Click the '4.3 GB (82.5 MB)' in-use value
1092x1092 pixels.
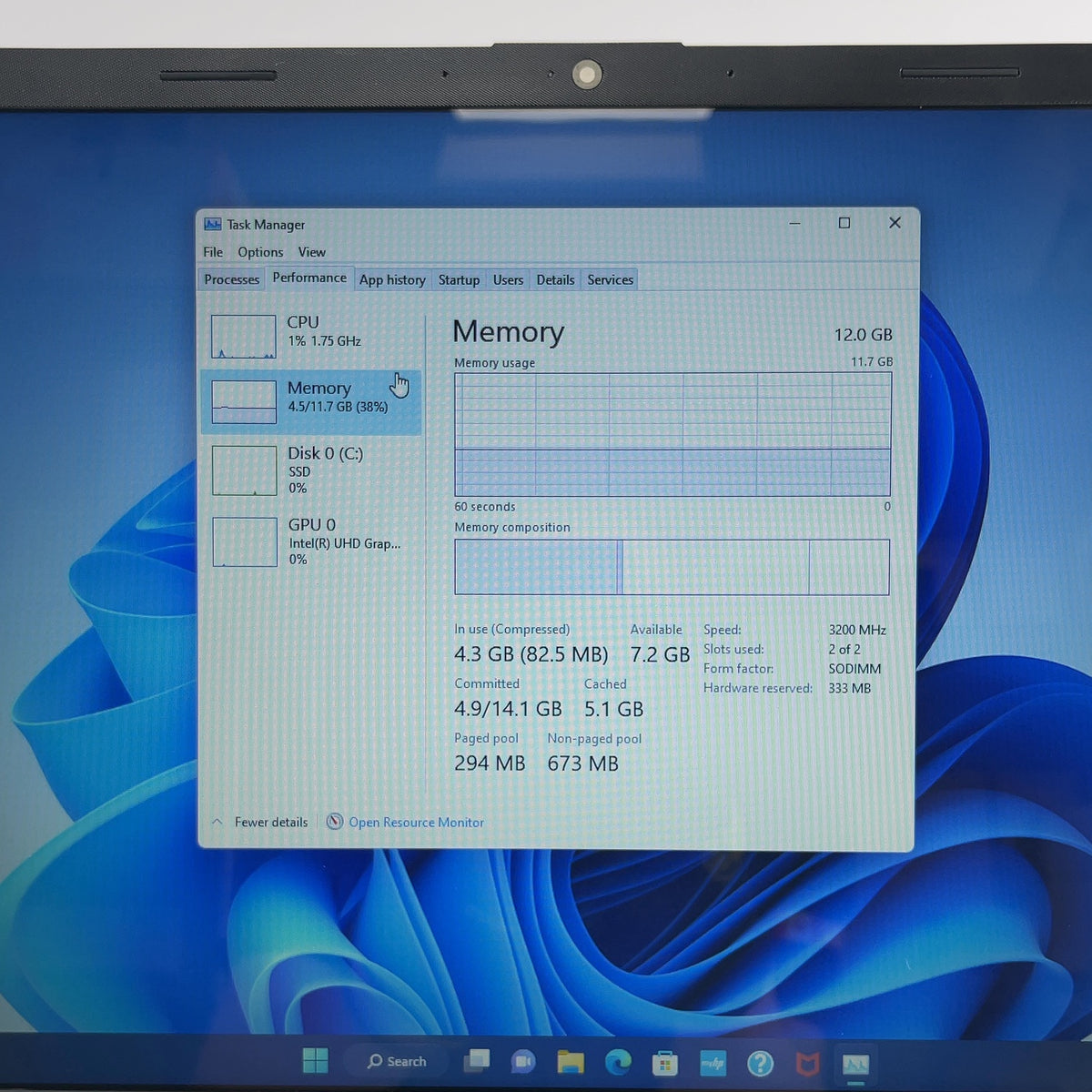(x=531, y=654)
